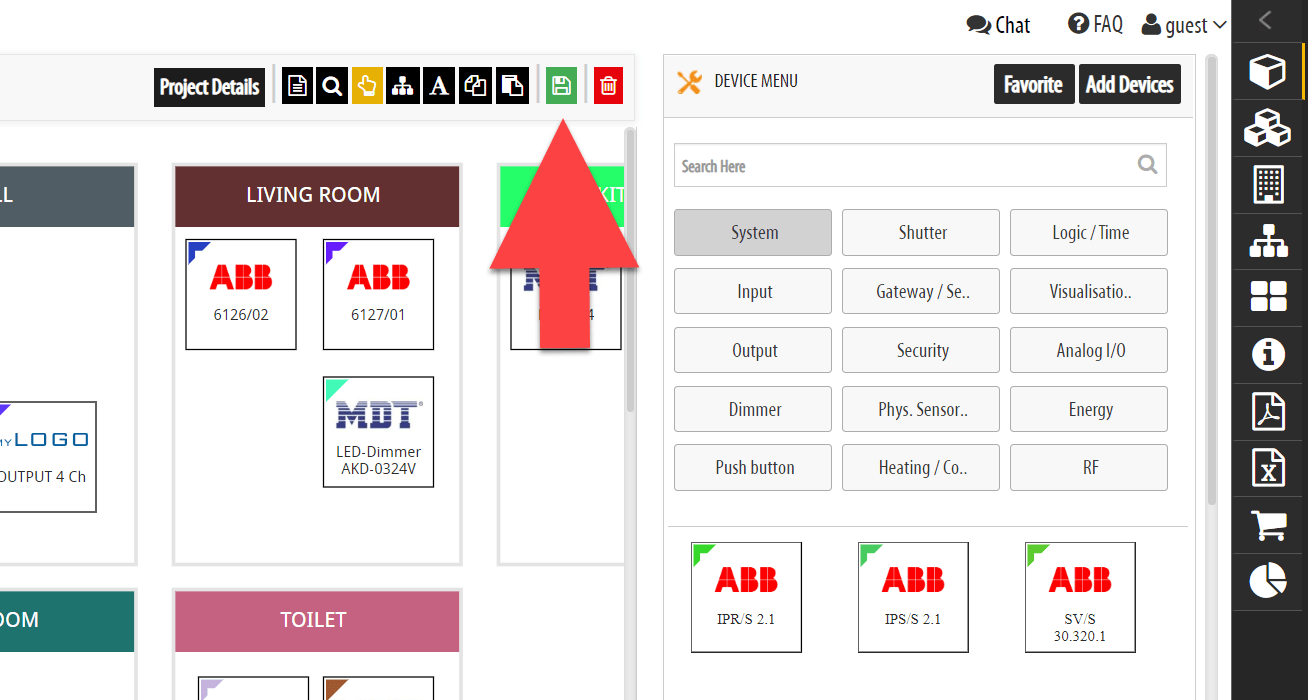Click the text 'A' tool icon
Screen dimensions: 1308x700
(x=438, y=86)
